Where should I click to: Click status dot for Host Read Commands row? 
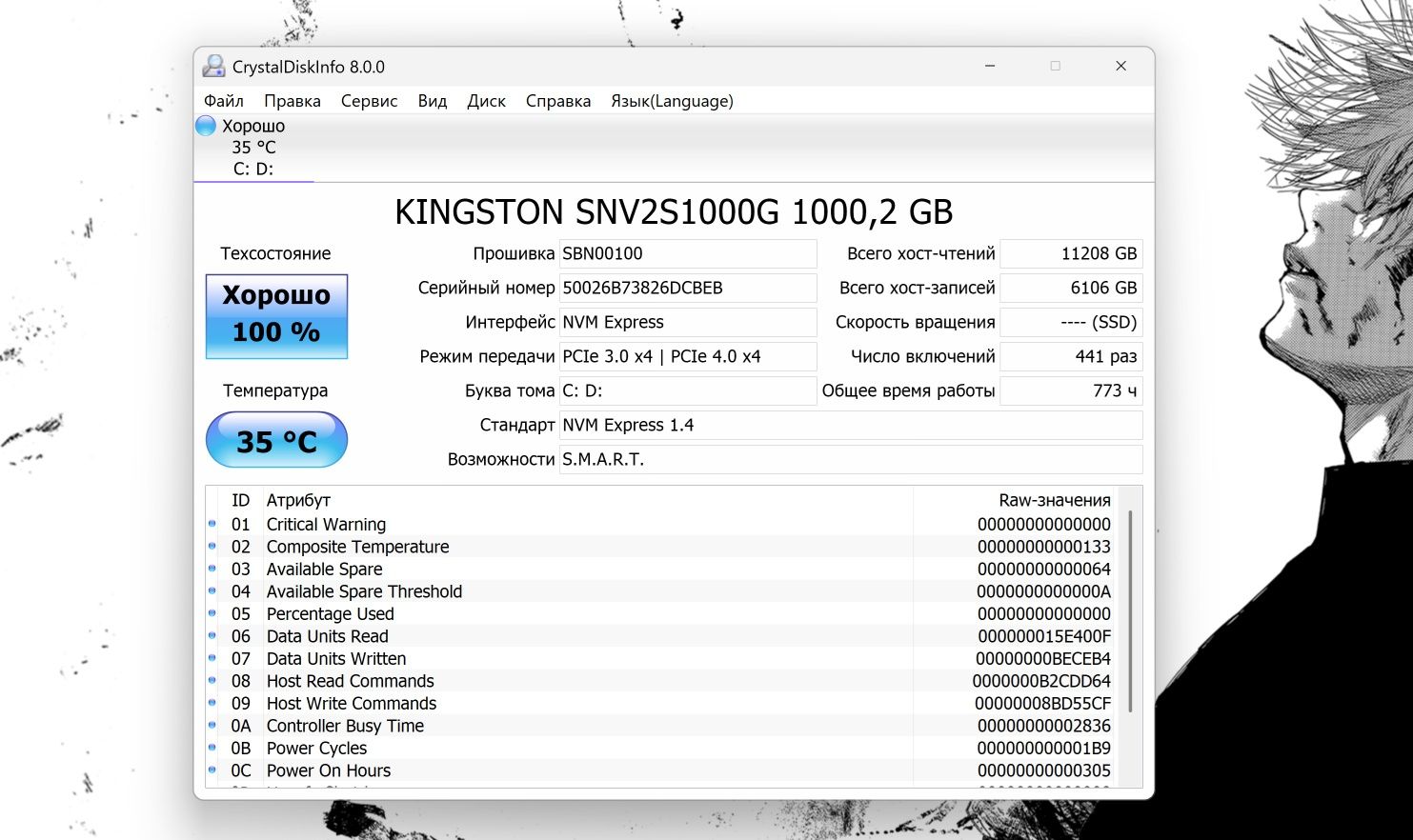pos(212,680)
